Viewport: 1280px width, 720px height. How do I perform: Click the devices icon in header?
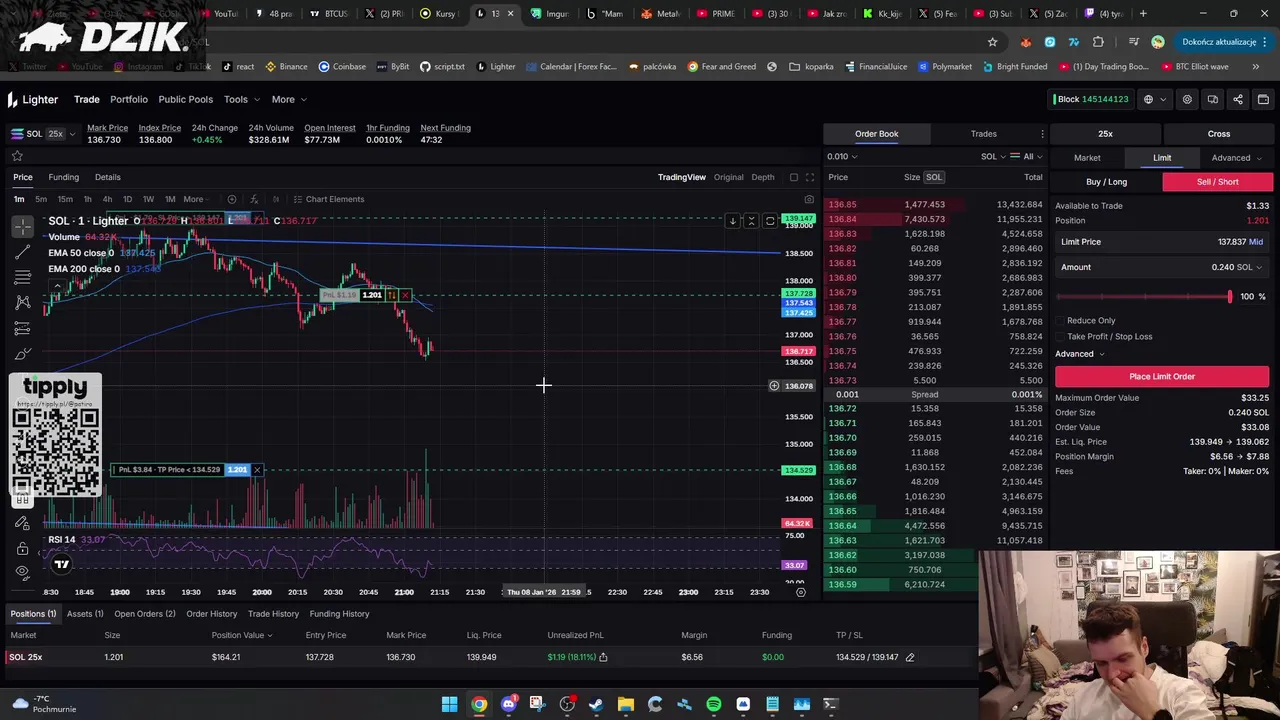1212,99
